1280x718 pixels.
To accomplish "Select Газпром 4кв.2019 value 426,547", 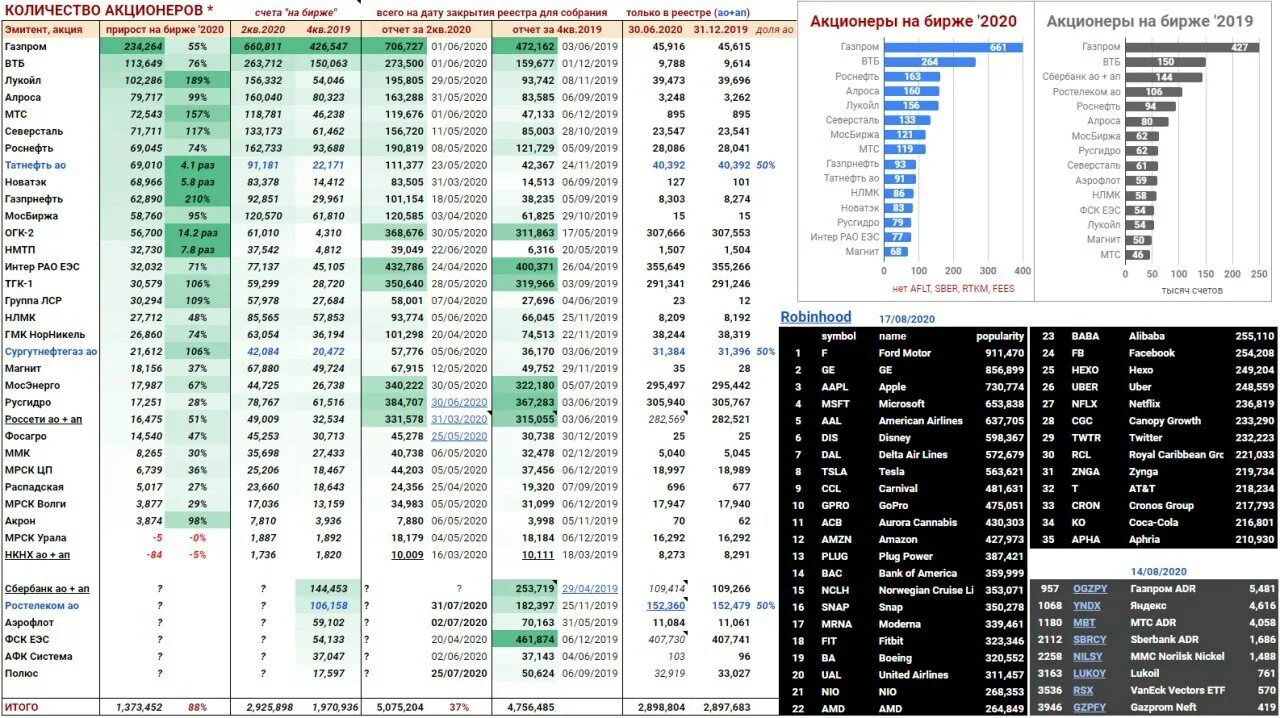I will [329, 47].
